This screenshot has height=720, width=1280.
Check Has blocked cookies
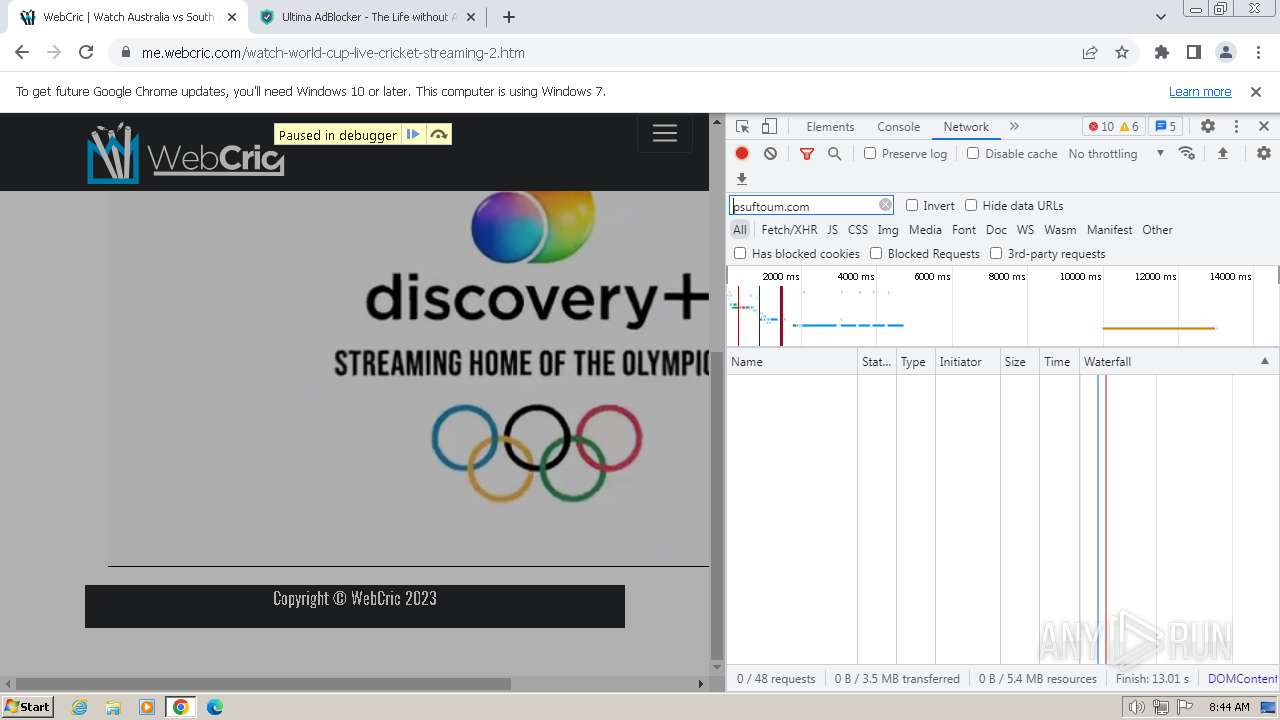tap(740, 253)
